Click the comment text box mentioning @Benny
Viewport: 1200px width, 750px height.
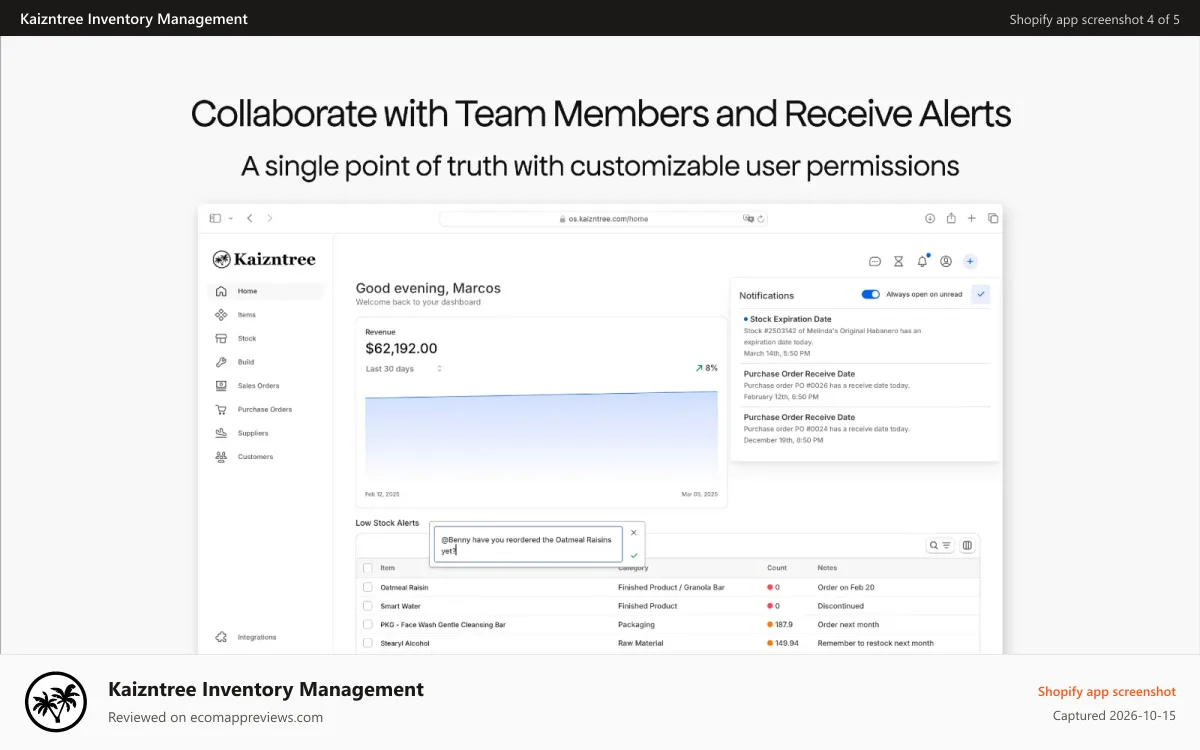[528, 545]
